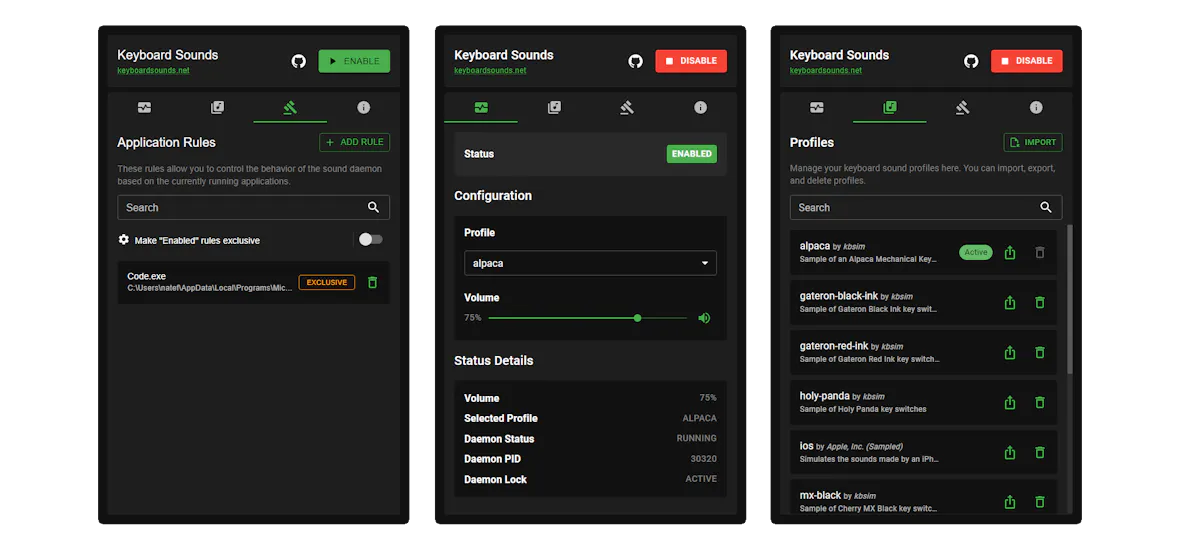Click the volume speaker icon beside the slider
1200x548 pixels.
[x=704, y=318]
